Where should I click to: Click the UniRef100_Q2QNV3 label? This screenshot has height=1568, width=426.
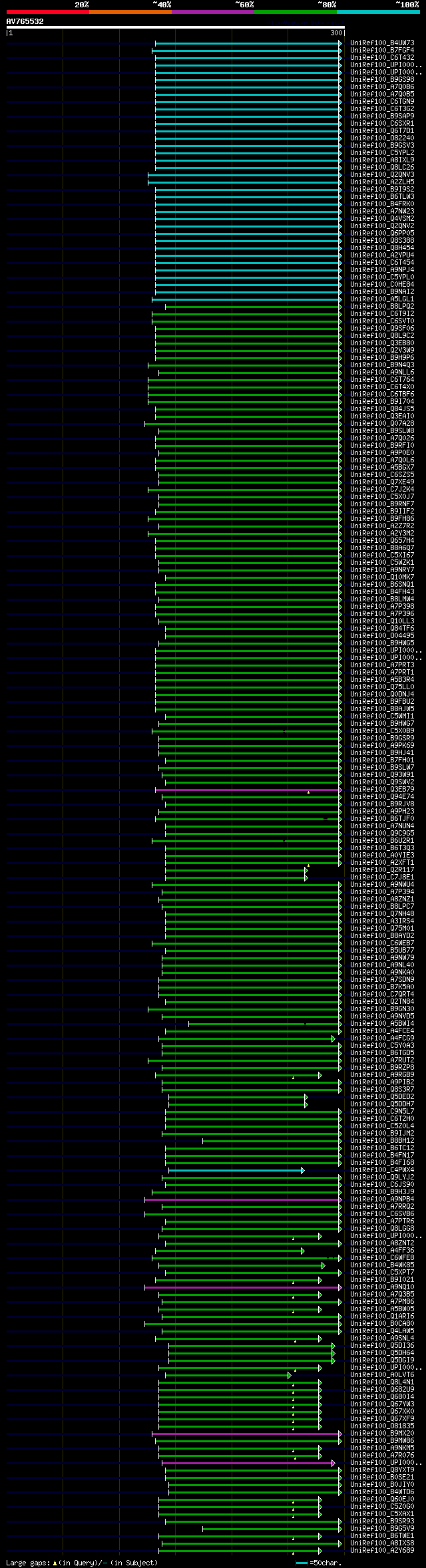click(382, 175)
